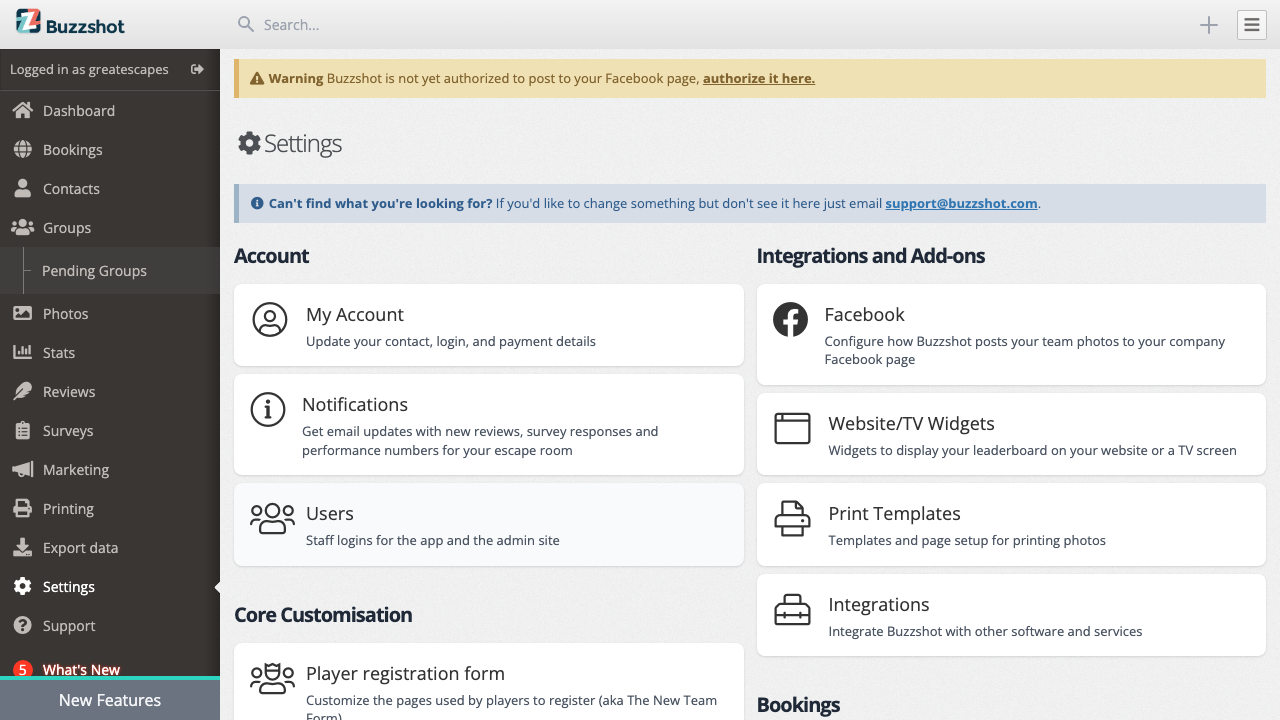Log out with the icon beside greatescapes

coord(197,70)
